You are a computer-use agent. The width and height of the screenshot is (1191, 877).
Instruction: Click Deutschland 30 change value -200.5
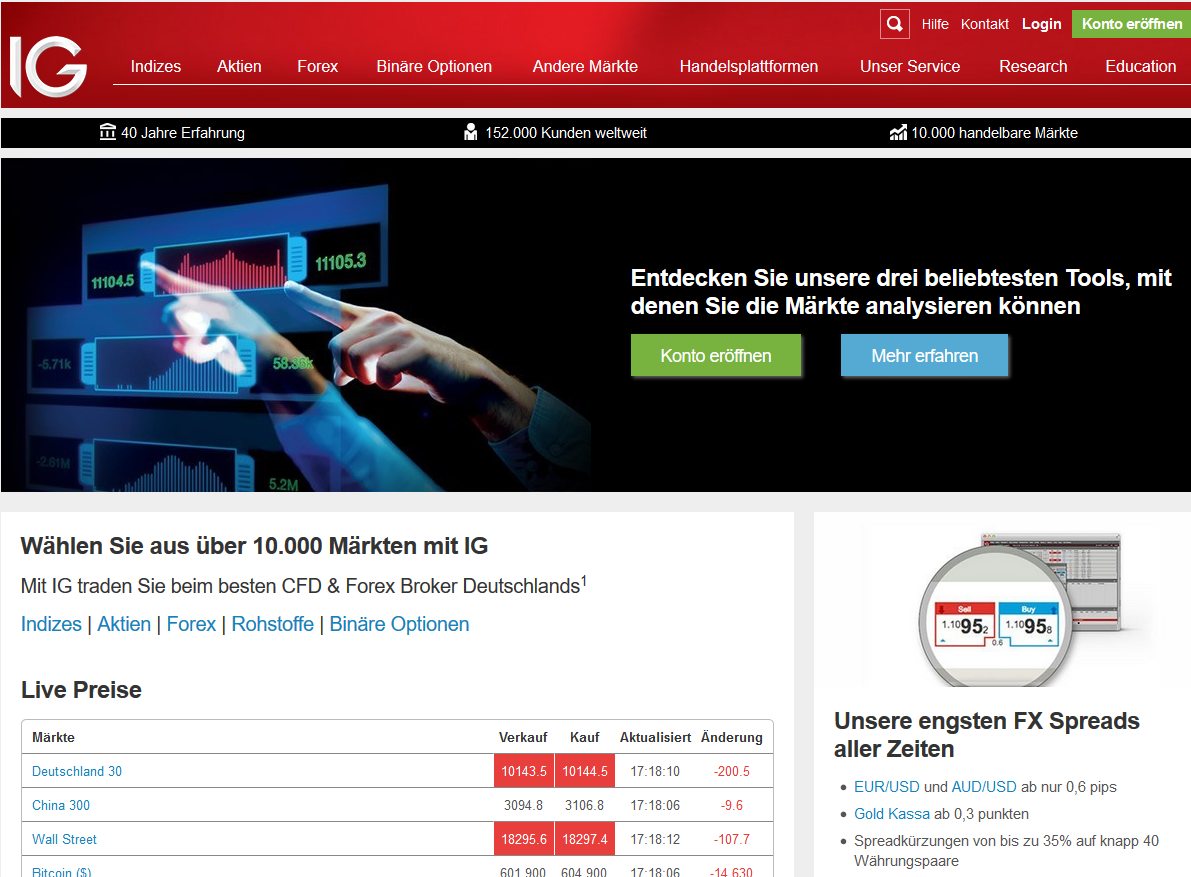click(731, 771)
